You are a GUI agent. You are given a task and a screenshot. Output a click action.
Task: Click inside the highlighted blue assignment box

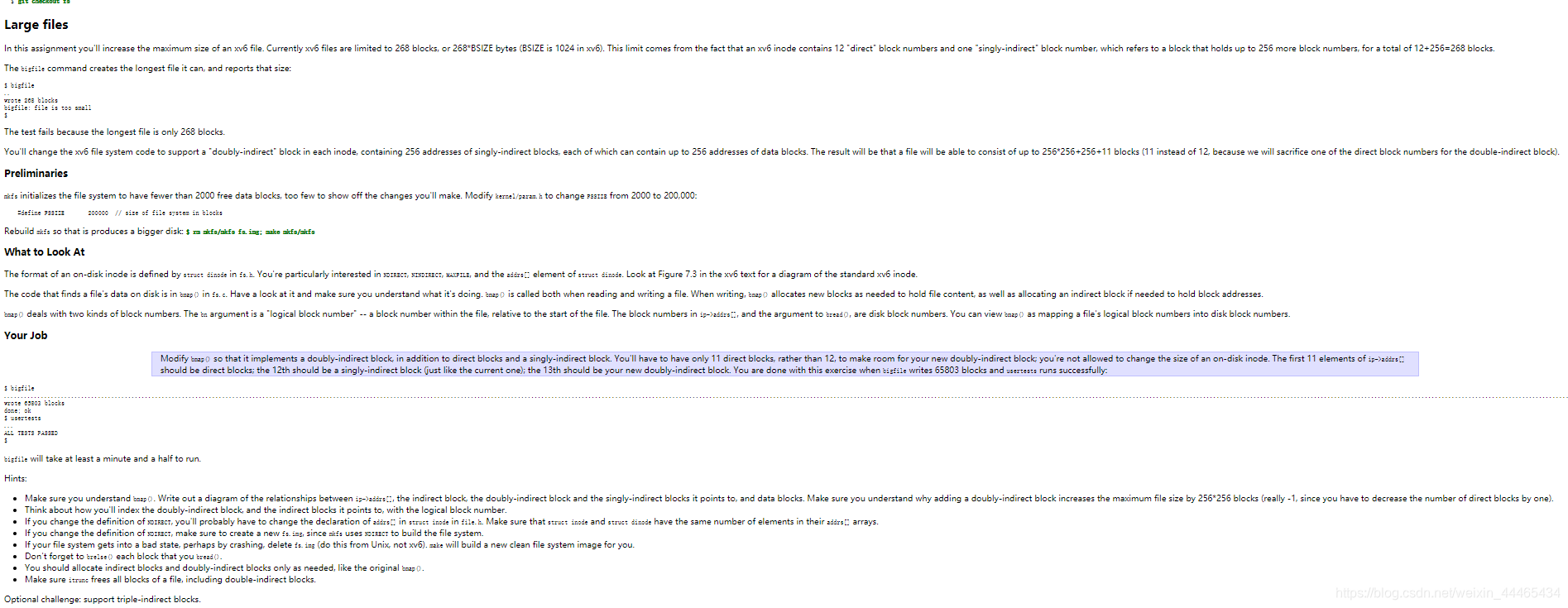[x=784, y=364]
